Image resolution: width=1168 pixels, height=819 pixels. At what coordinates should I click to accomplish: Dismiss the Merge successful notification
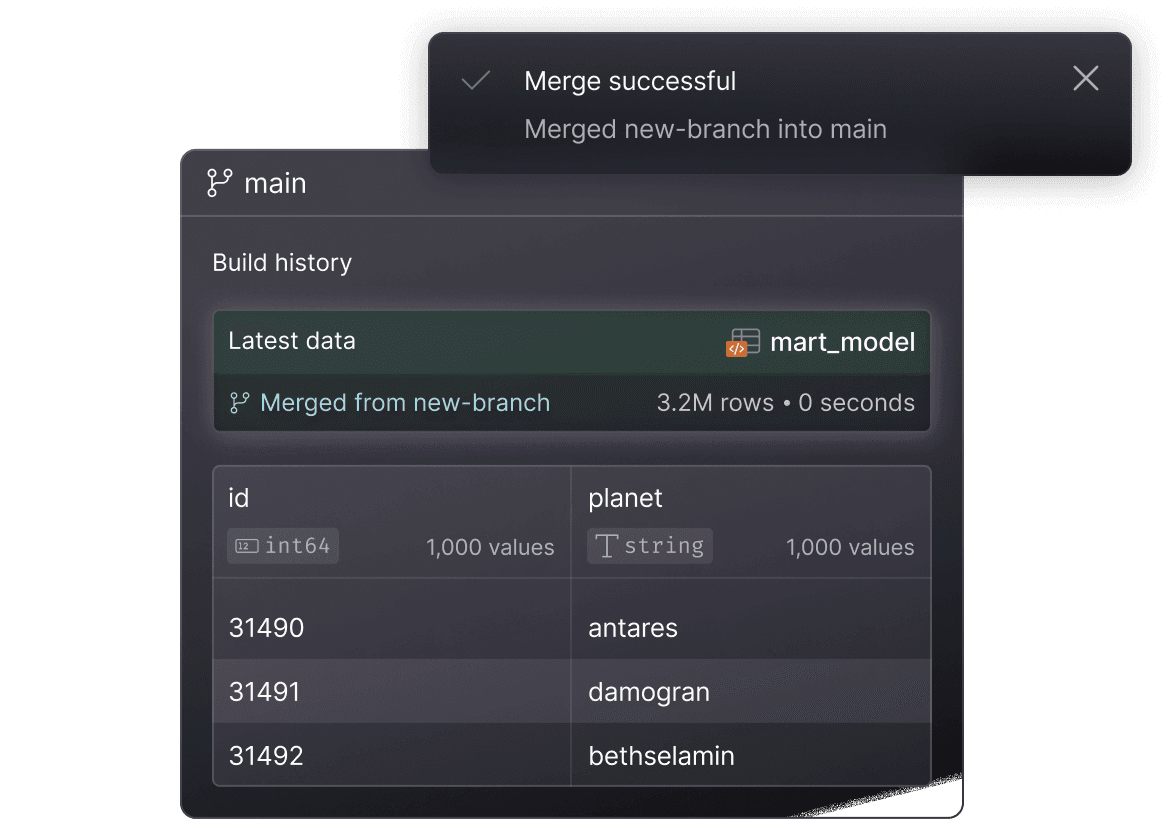coord(1085,79)
